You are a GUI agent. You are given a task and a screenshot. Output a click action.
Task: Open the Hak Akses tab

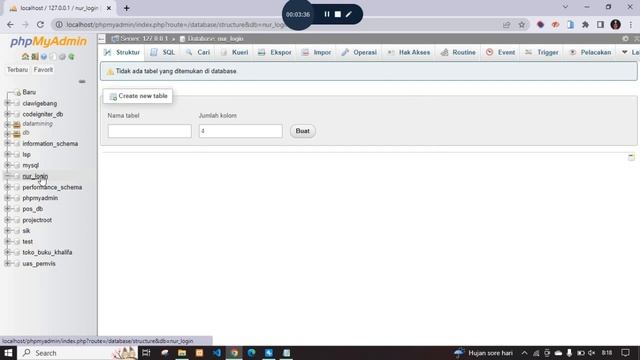[x=409, y=52]
